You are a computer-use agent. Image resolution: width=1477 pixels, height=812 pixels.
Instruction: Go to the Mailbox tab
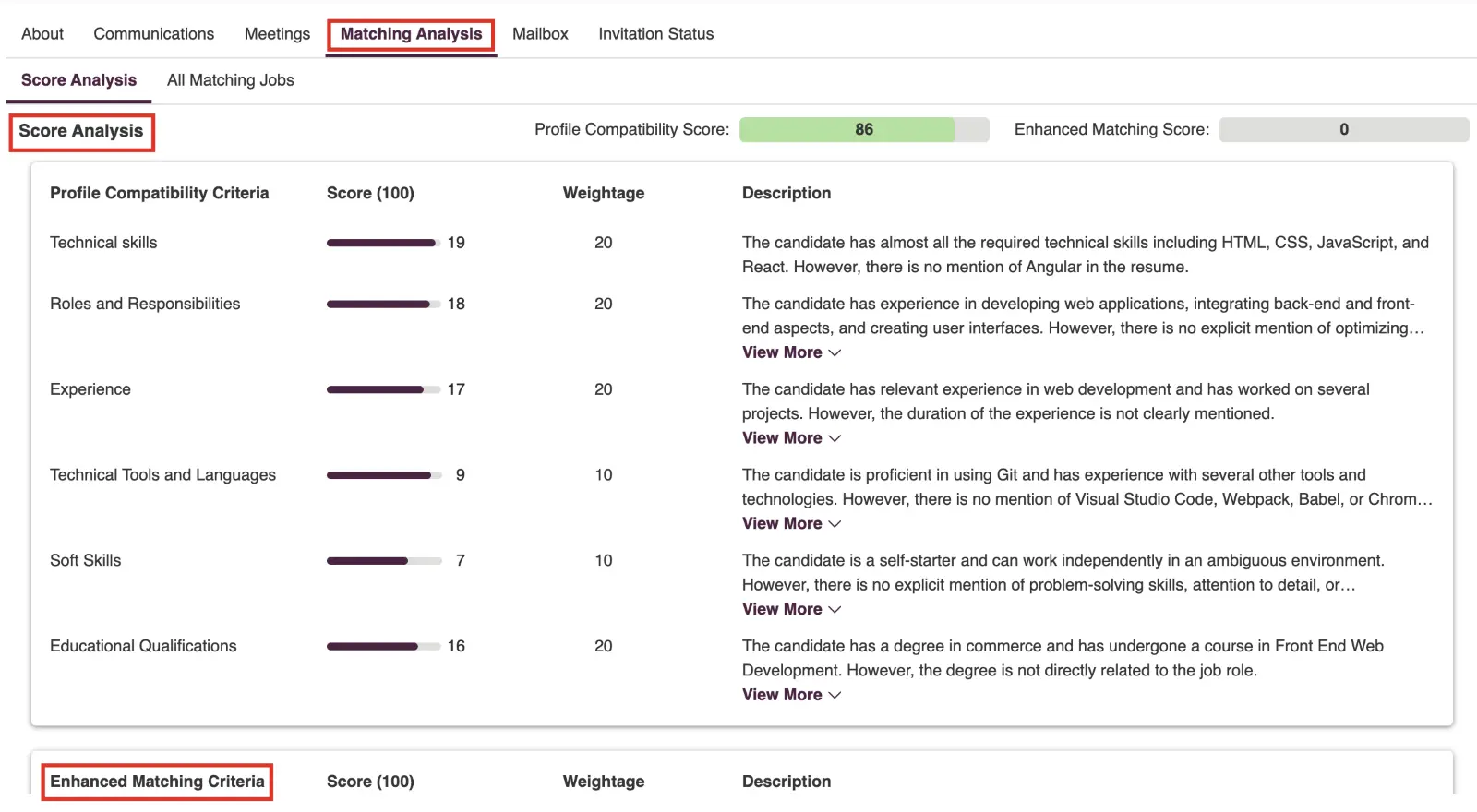click(540, 34)
